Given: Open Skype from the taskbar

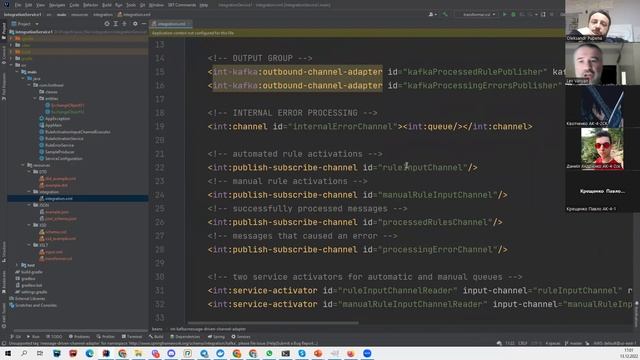Looking at the screenshot, I should pyautogui.click(x=302, y=353).
